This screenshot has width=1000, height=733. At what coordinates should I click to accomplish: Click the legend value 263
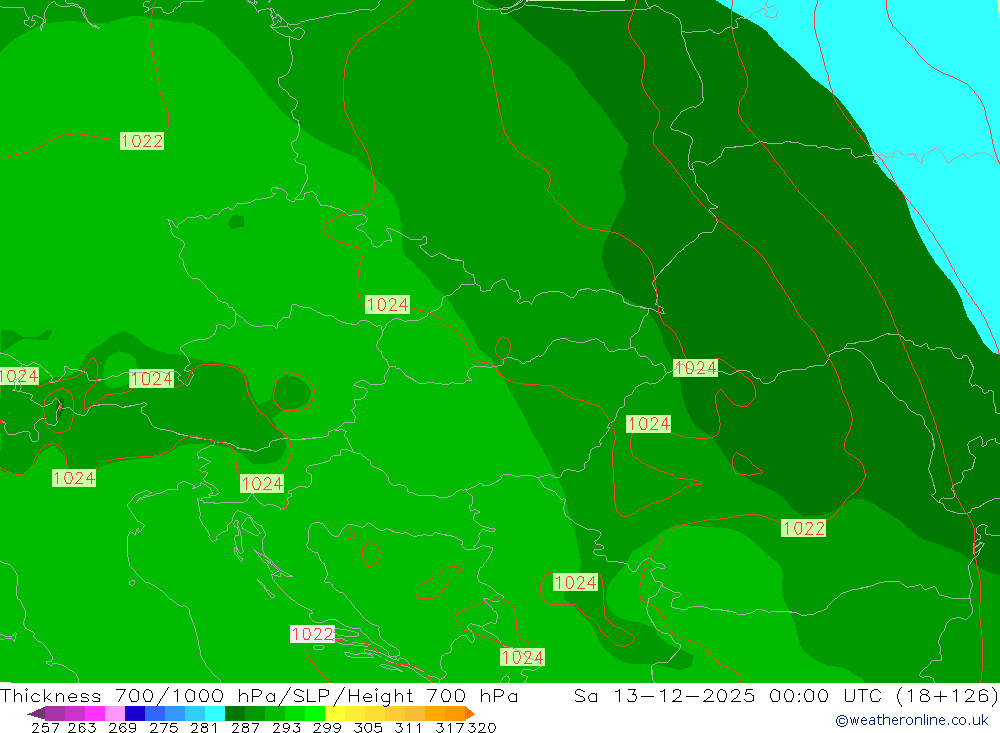pos(82,728)
